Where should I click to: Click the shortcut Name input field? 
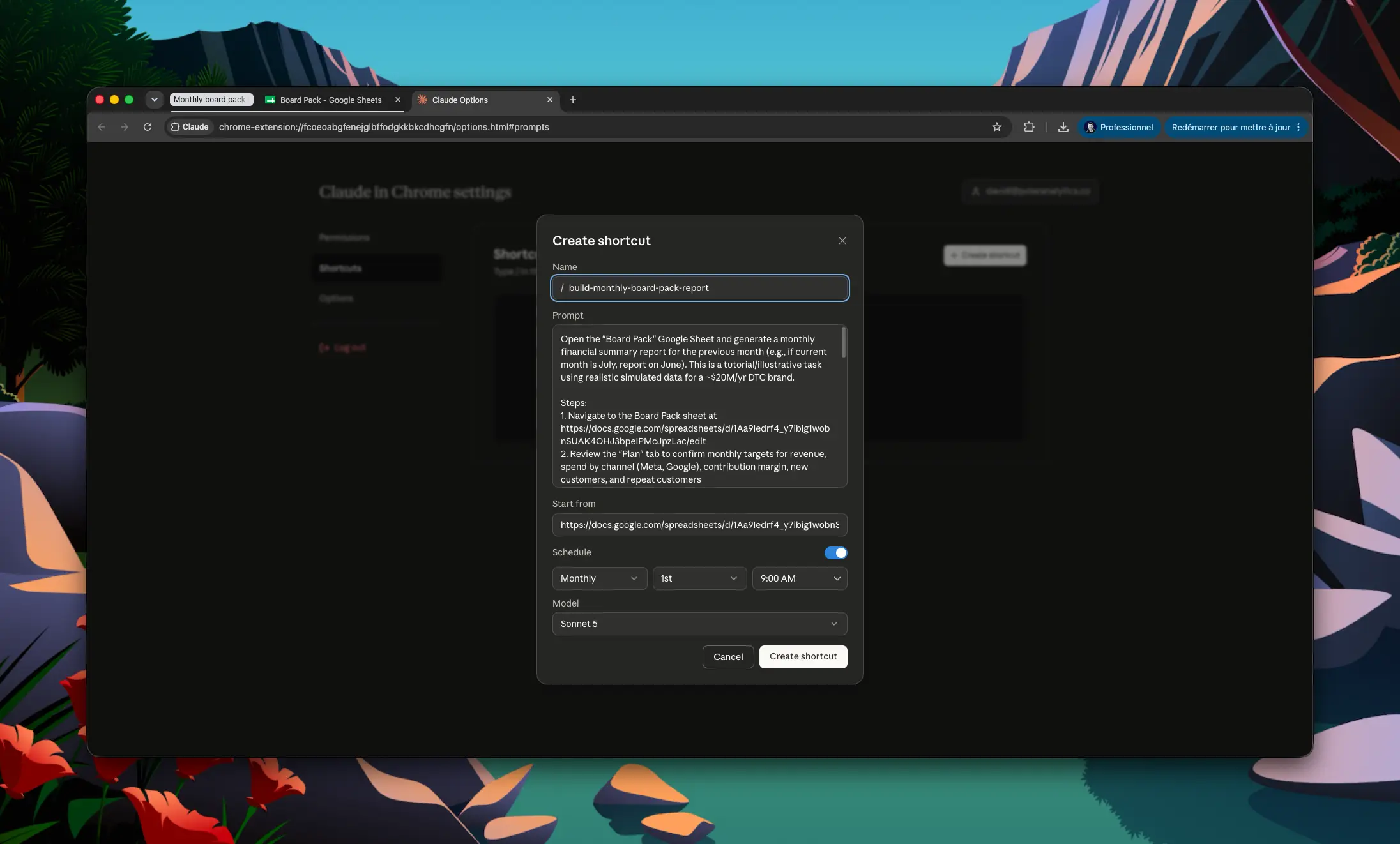click(x=700, y=288)
